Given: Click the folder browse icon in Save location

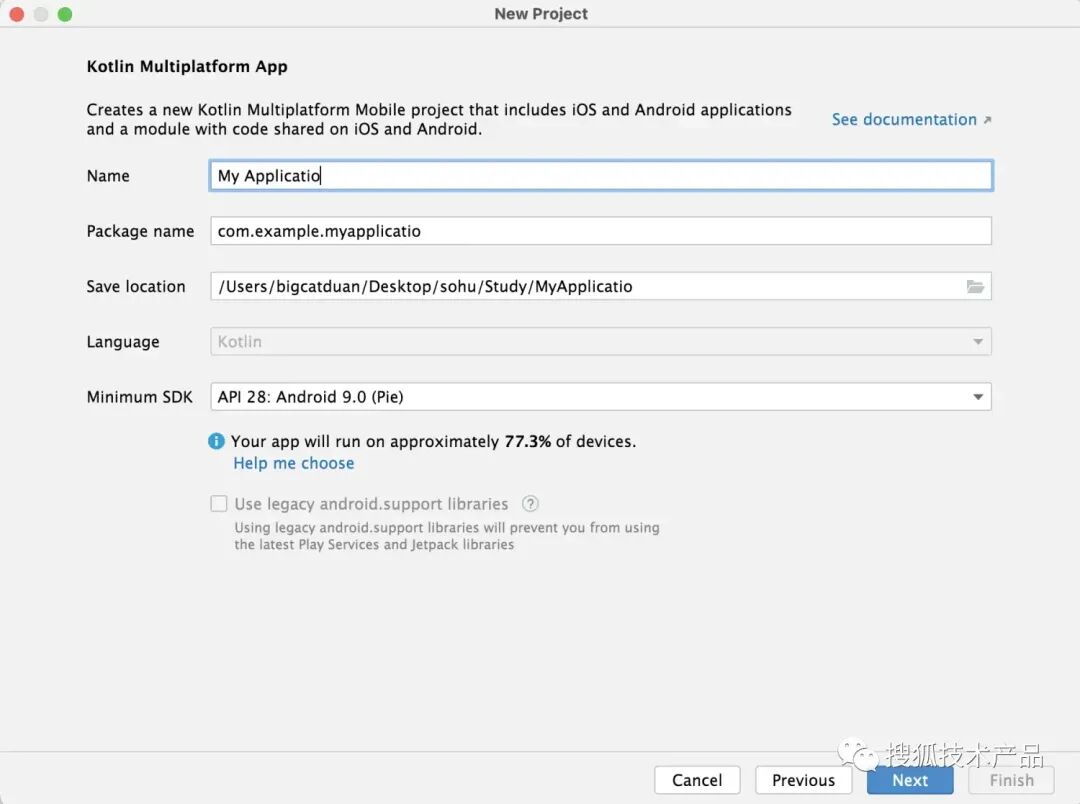Looking at the screenshot, I should 975,287.
